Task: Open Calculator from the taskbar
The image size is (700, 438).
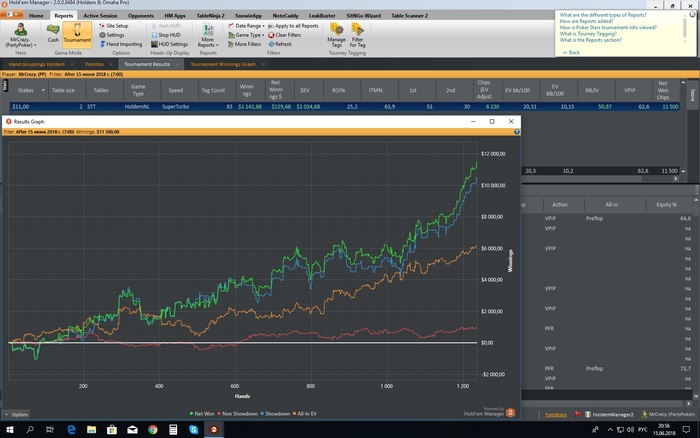Action: [173, 430]
